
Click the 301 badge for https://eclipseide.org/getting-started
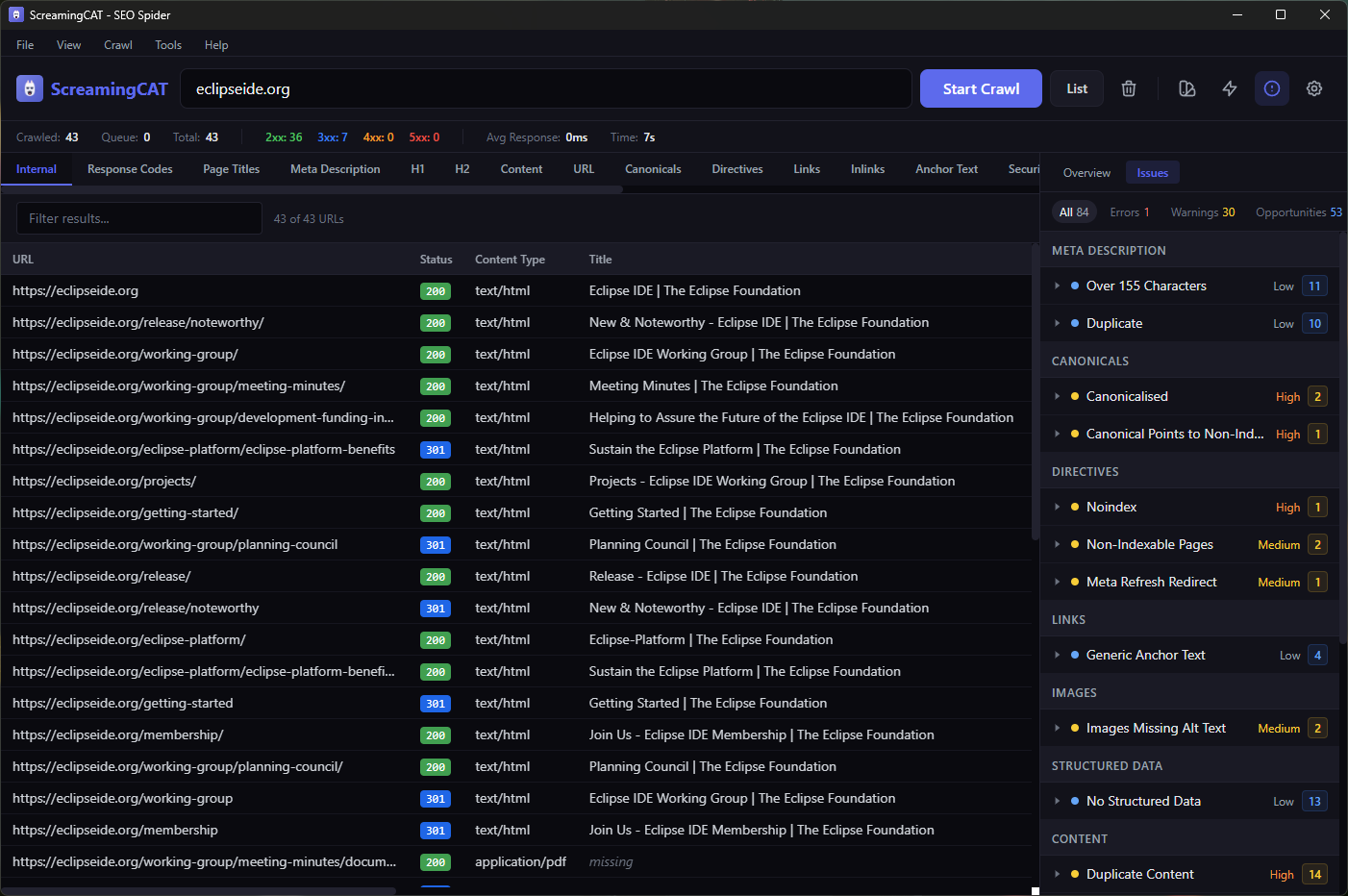tap(436, 704)
